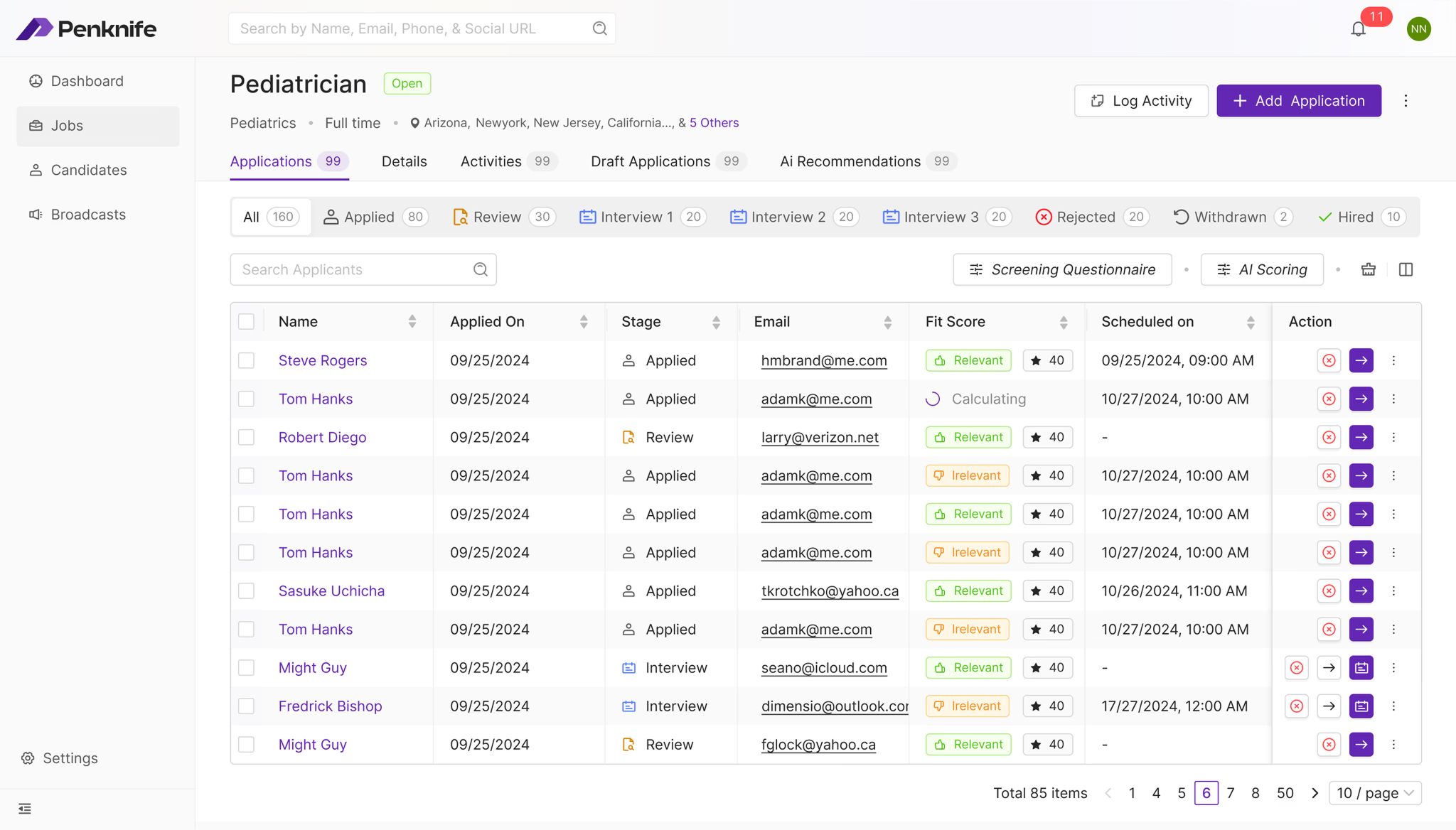Filter by the Rejected stage tab
The width and height of the screenshot is (1456, 830).
[1092, 217]
